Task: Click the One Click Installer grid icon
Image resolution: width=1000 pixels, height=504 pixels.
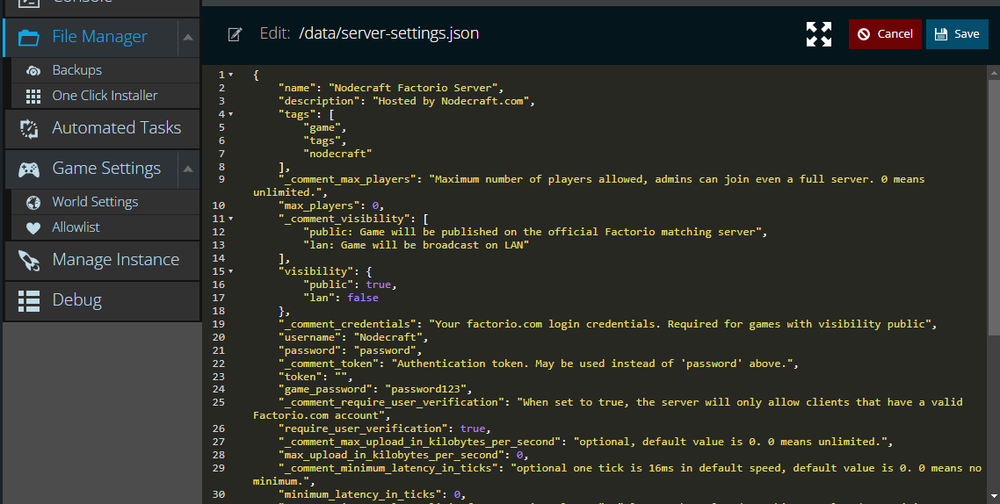Action: [33, 96]
